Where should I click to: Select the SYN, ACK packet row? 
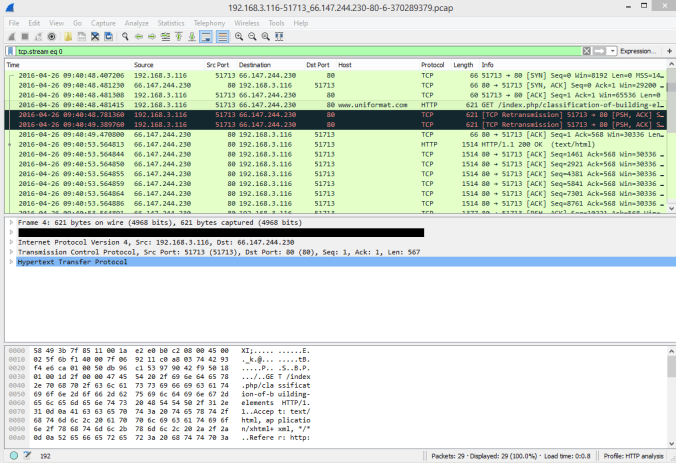(x=336, y=85)
